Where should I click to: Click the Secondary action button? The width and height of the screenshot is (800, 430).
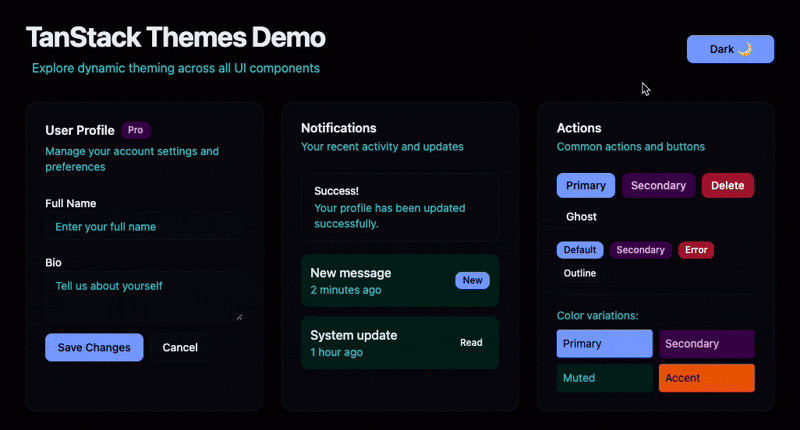(658, 185)
